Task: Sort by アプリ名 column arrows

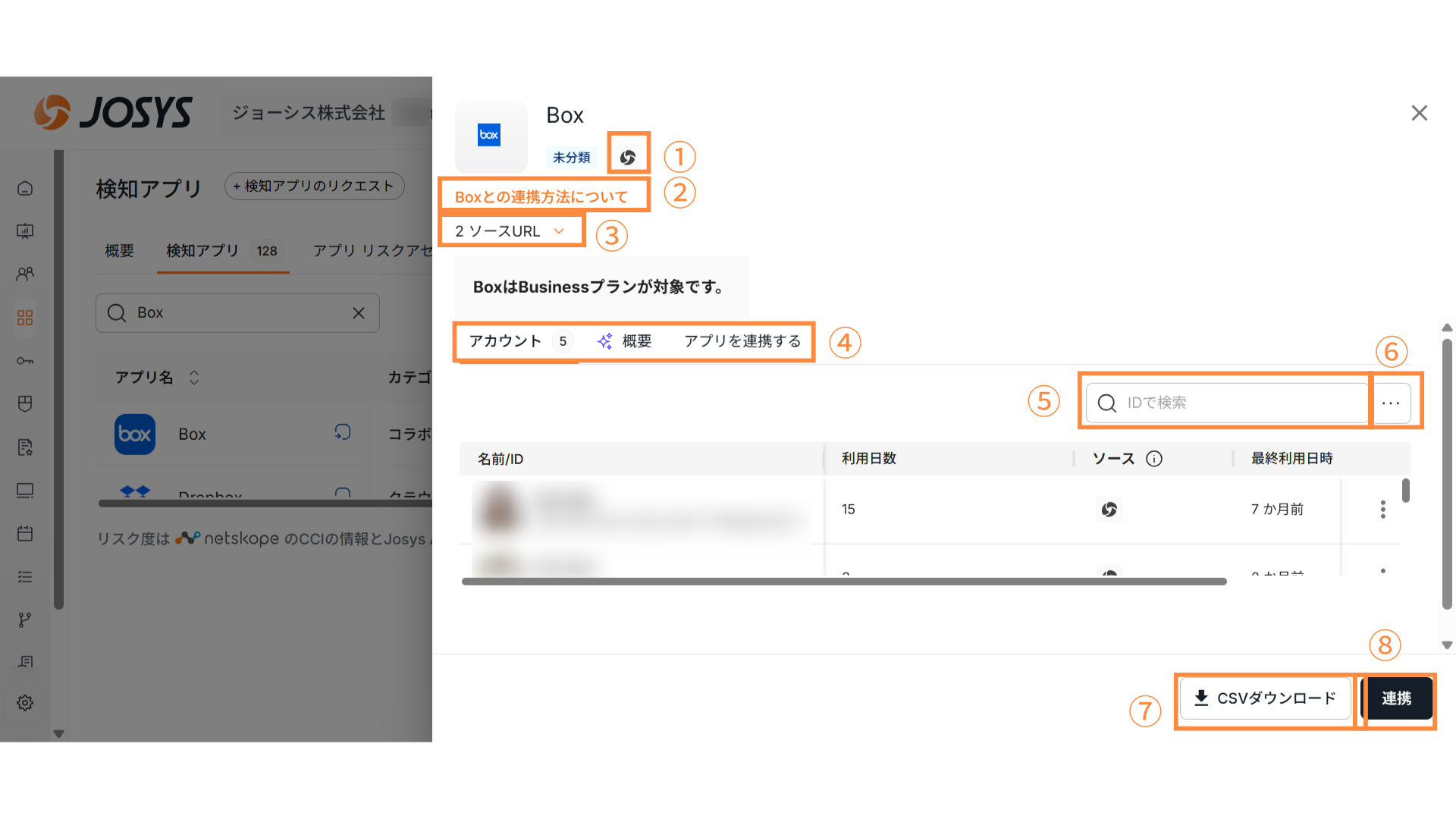Action: [x=194, y=378]
